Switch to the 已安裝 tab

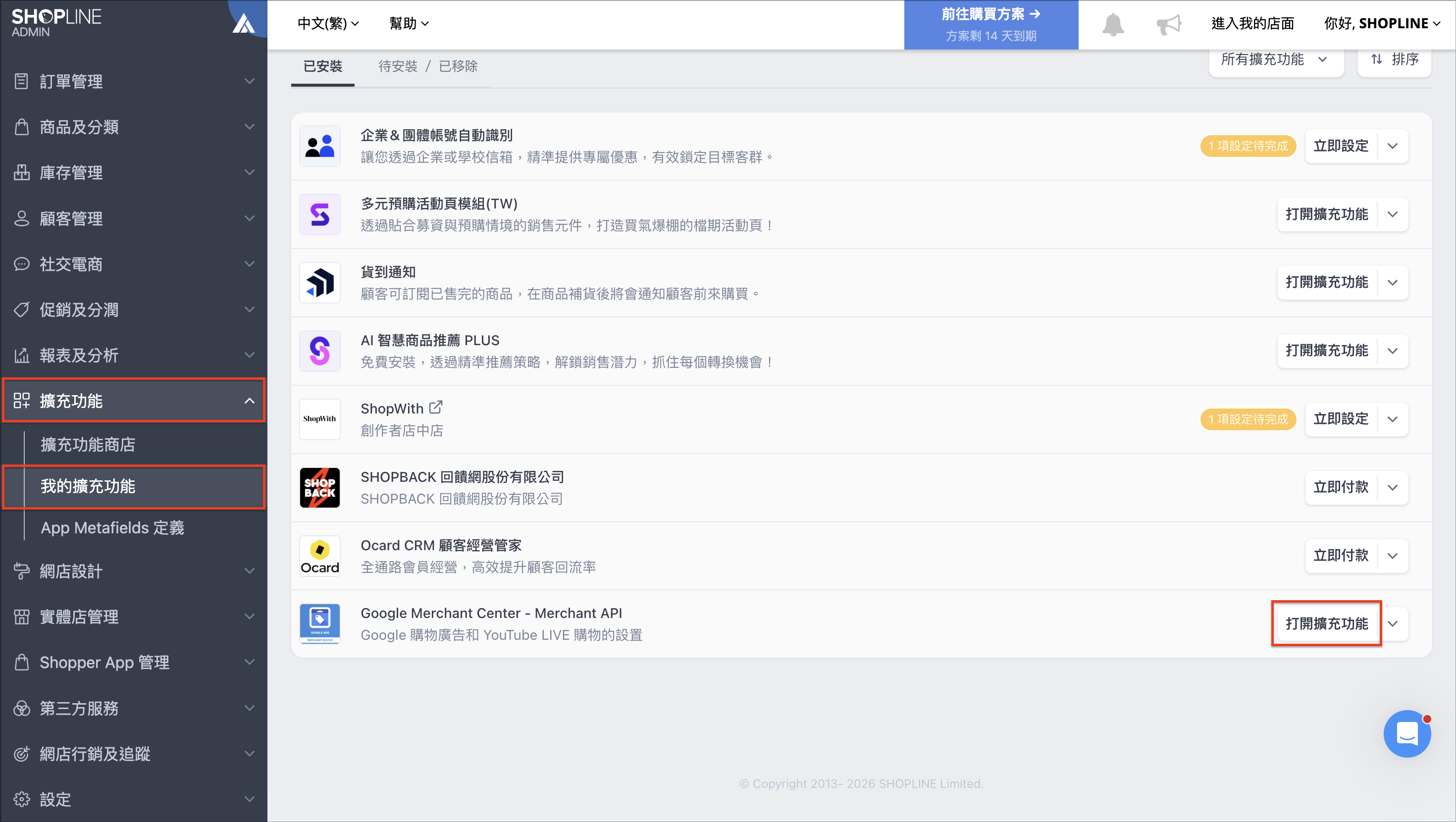pos(323,66)
